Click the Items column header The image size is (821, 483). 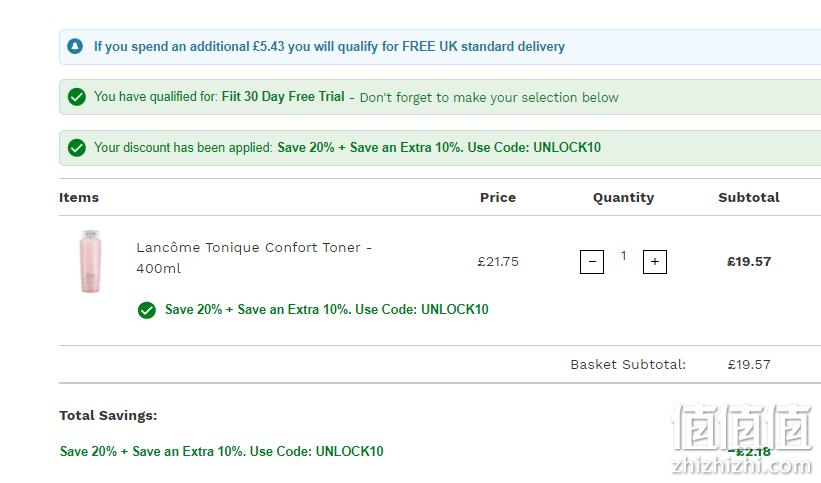tap(79, 197)
